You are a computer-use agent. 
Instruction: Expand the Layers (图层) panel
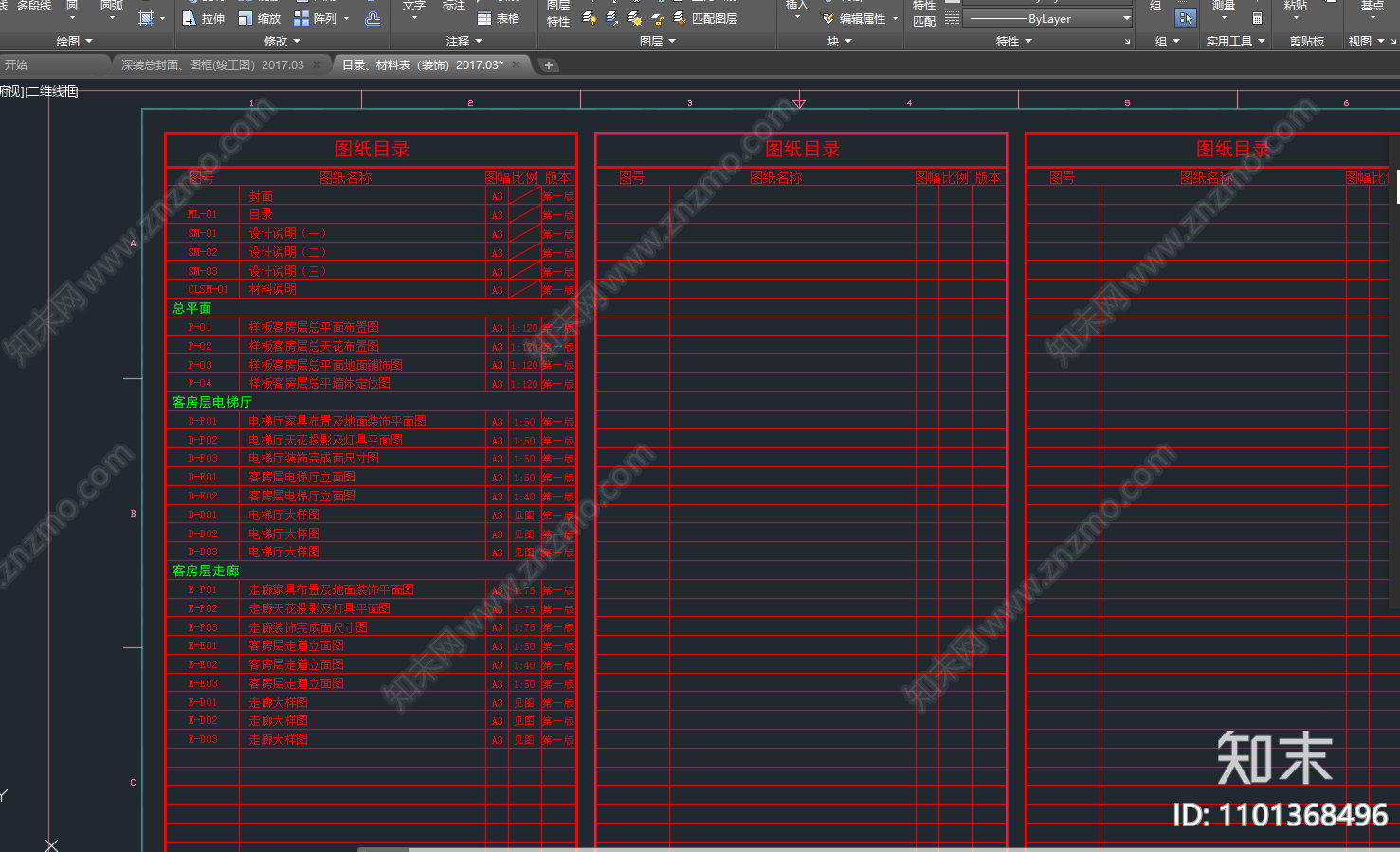(x=658, y=42)
